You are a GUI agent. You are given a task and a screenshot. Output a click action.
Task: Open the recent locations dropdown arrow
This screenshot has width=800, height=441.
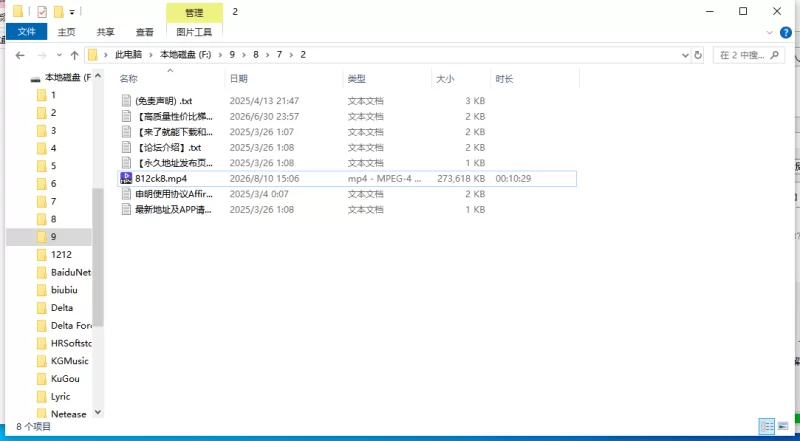tap(60, 55)
